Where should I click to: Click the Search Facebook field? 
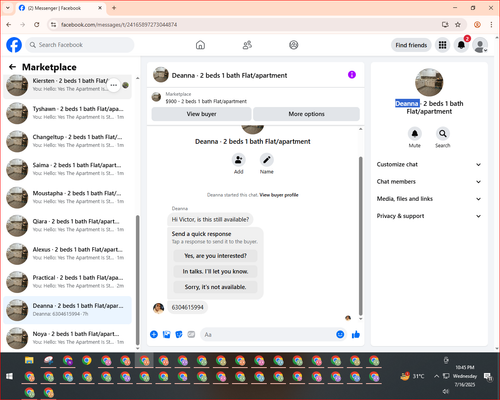coord(80,45)
